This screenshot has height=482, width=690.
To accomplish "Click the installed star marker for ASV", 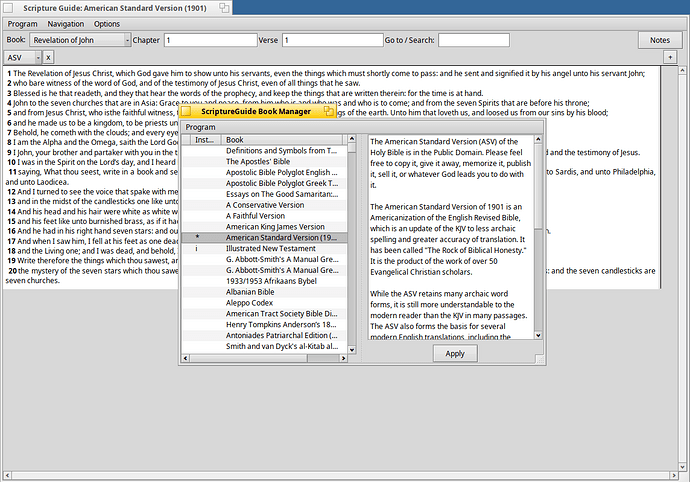I will [197, 237].
